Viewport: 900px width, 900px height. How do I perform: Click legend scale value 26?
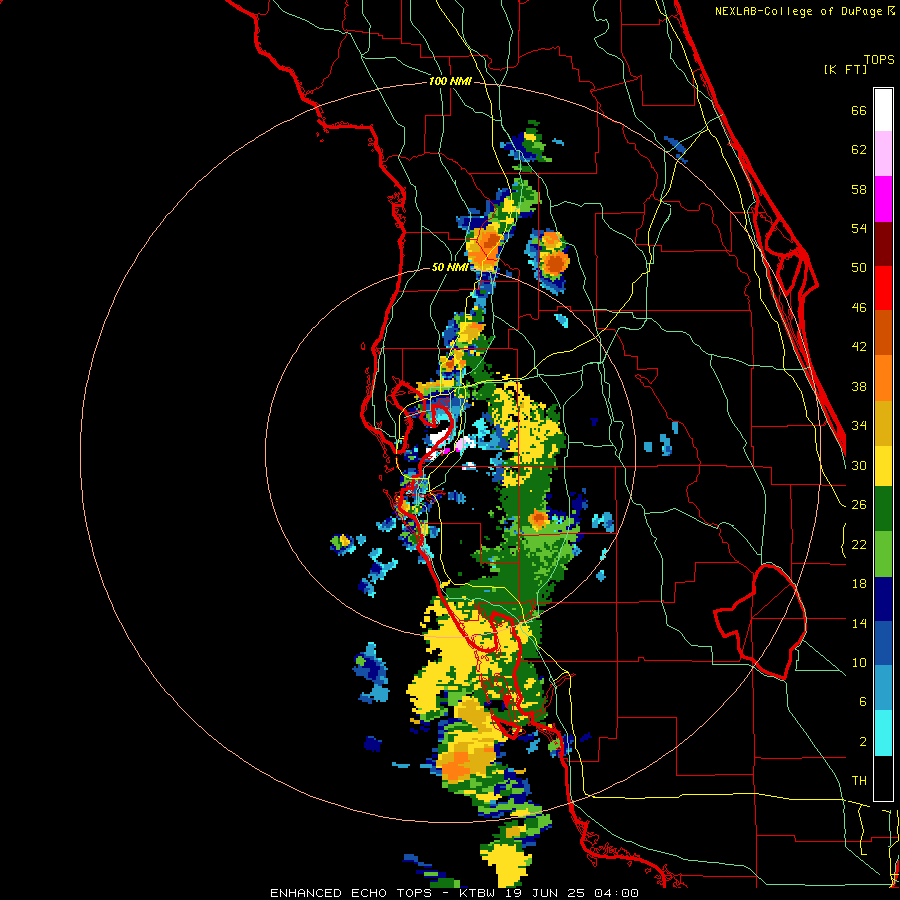click(x=859, y=505)
